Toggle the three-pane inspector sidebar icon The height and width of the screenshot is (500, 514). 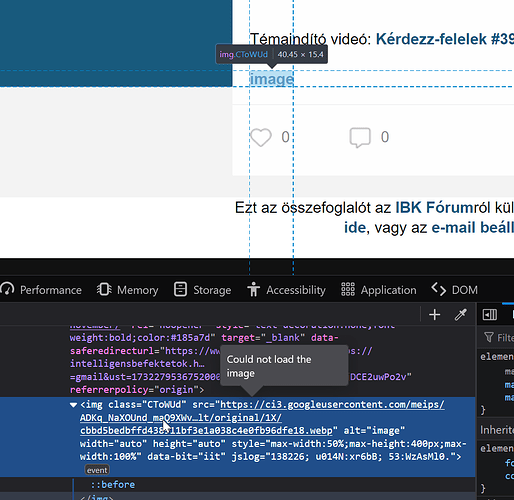point(490,314)
